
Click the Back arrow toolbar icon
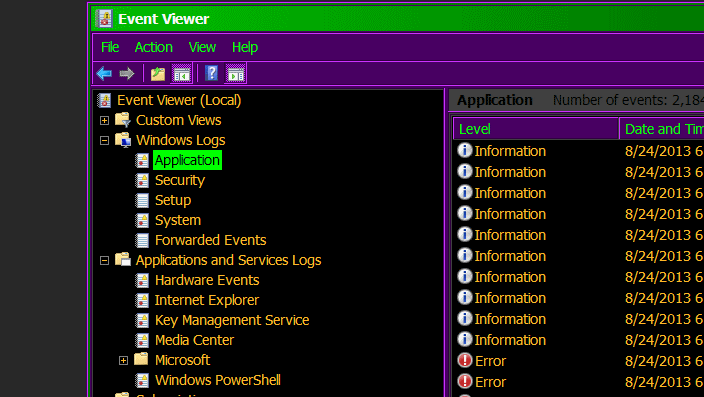click(104, 73)
